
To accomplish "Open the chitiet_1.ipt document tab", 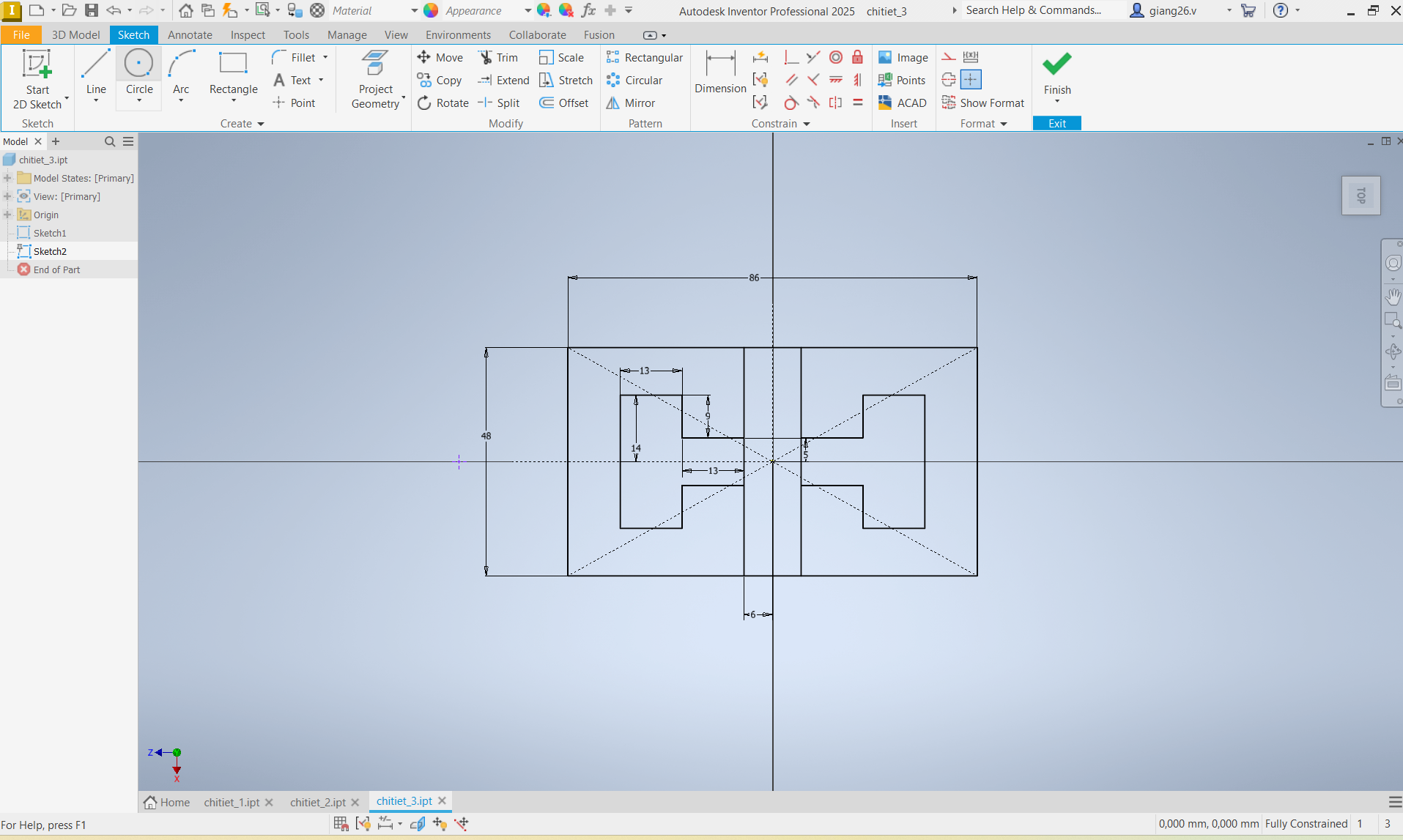I will pos(232,802).
